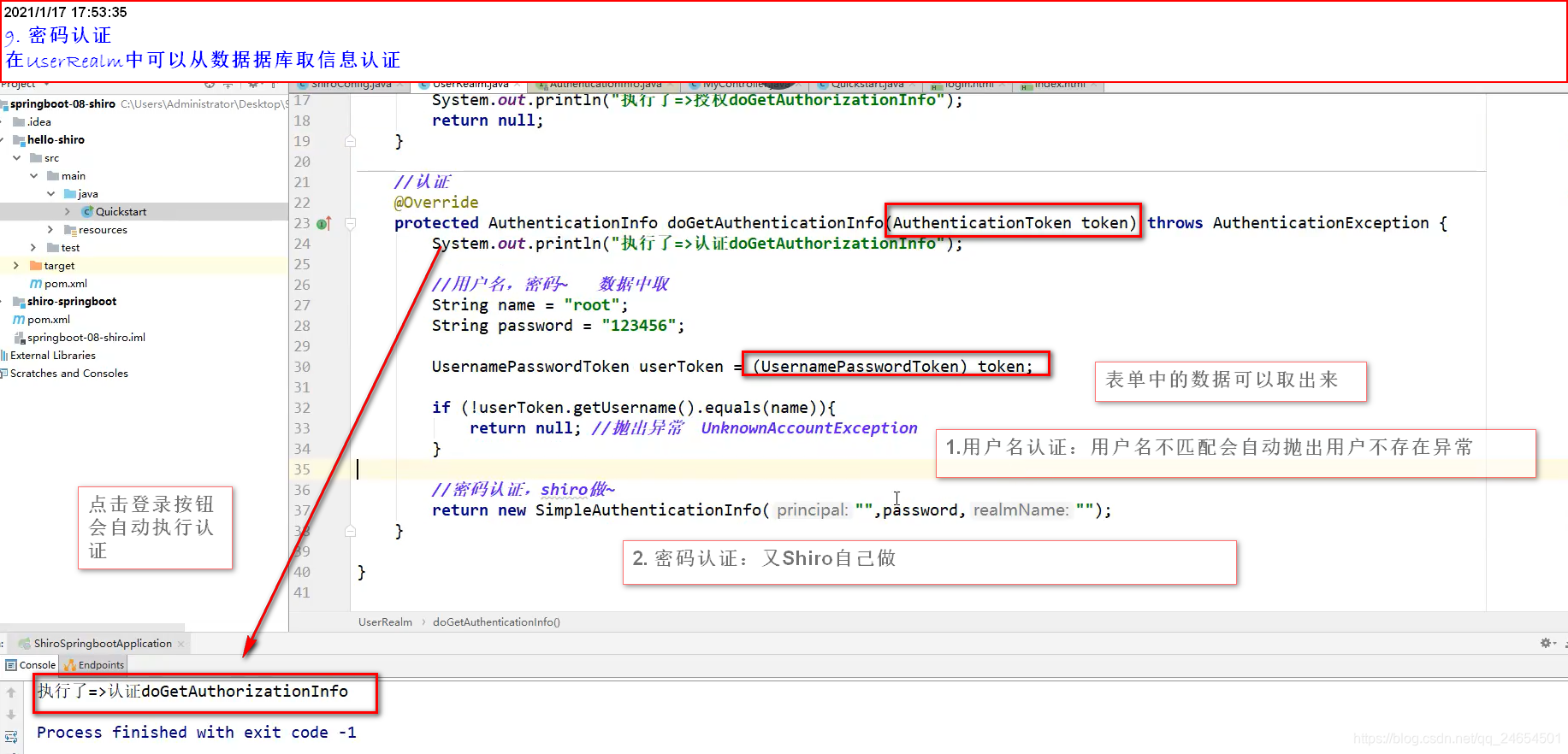This screenshot has width=1568, height=754.
Task: Select Scratches and Consoles in tree
Action: [69, 373]
